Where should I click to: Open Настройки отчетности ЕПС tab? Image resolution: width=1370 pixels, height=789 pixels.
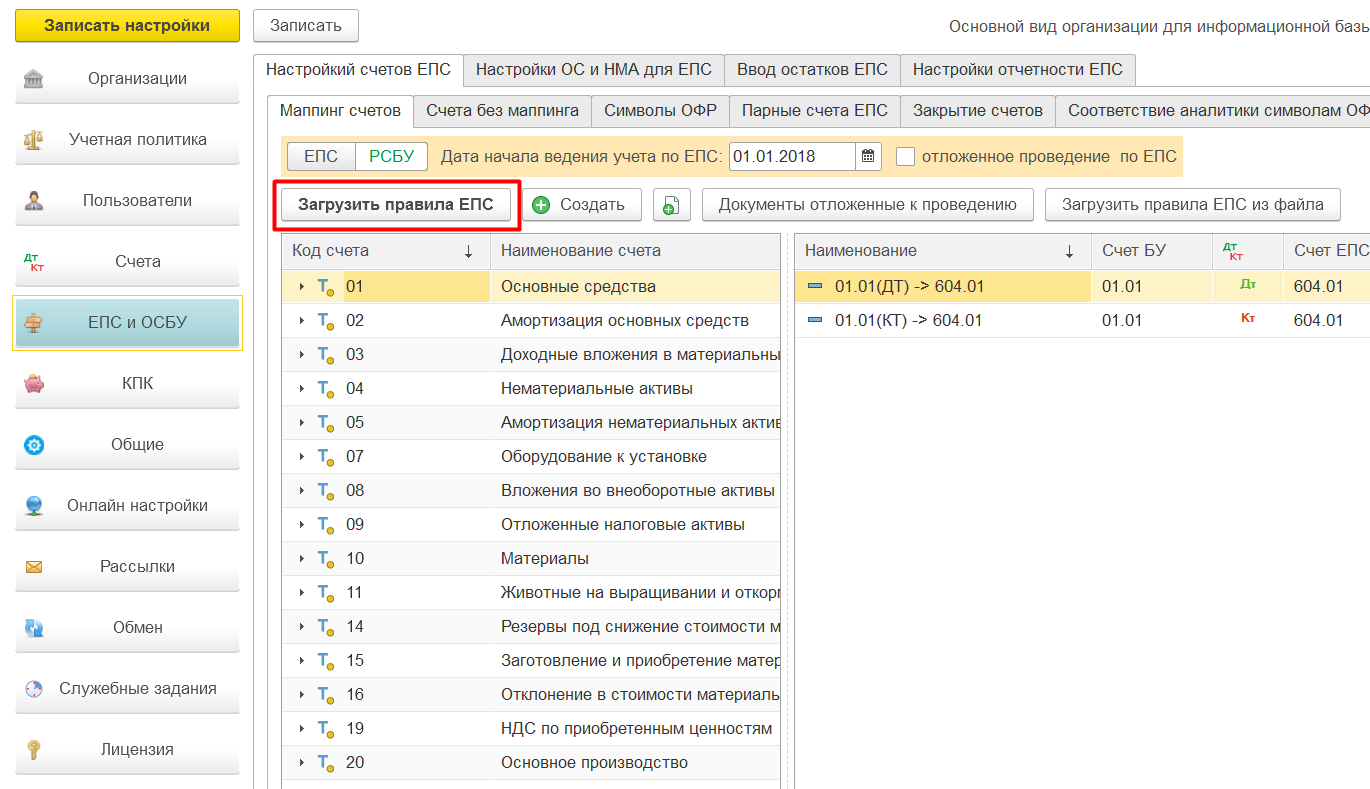coord(1018,70)
